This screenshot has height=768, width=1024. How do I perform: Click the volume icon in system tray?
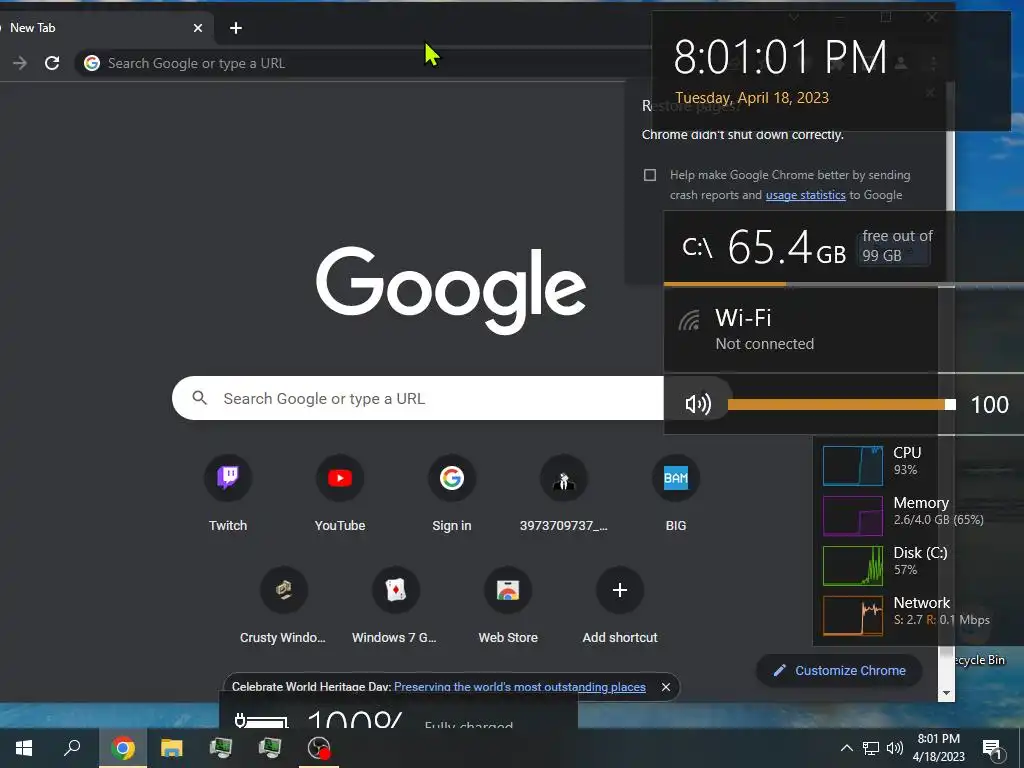(x=895, y=748)
